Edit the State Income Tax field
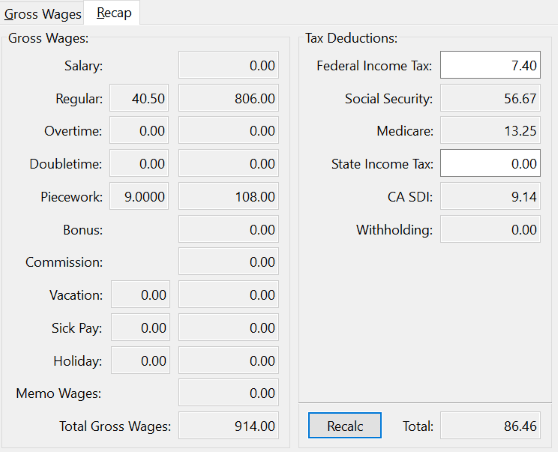558x452 pixels. (490, 163)
